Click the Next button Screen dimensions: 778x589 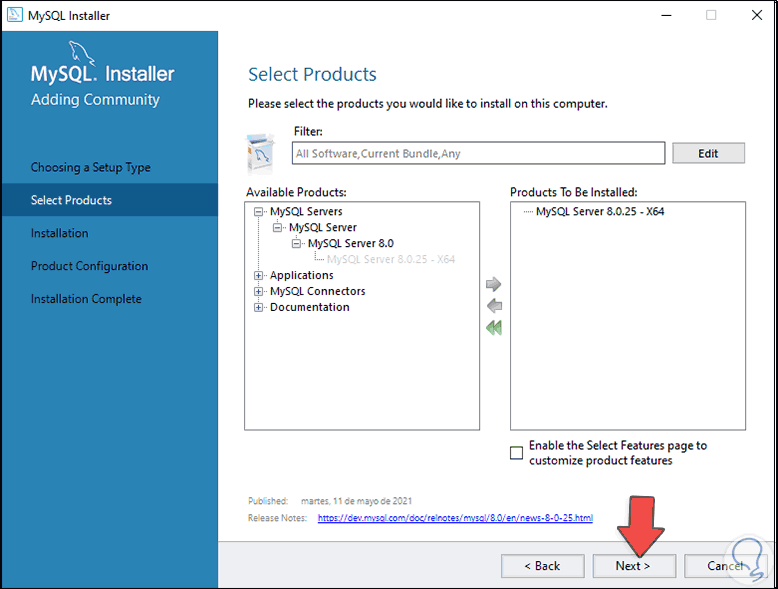634,566
